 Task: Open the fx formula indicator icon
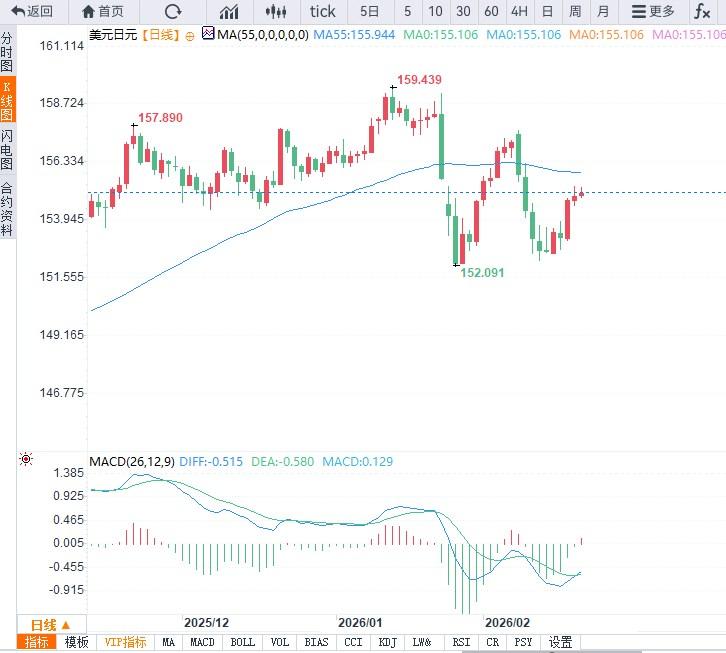pyautogui.click(x=703, y=12)
